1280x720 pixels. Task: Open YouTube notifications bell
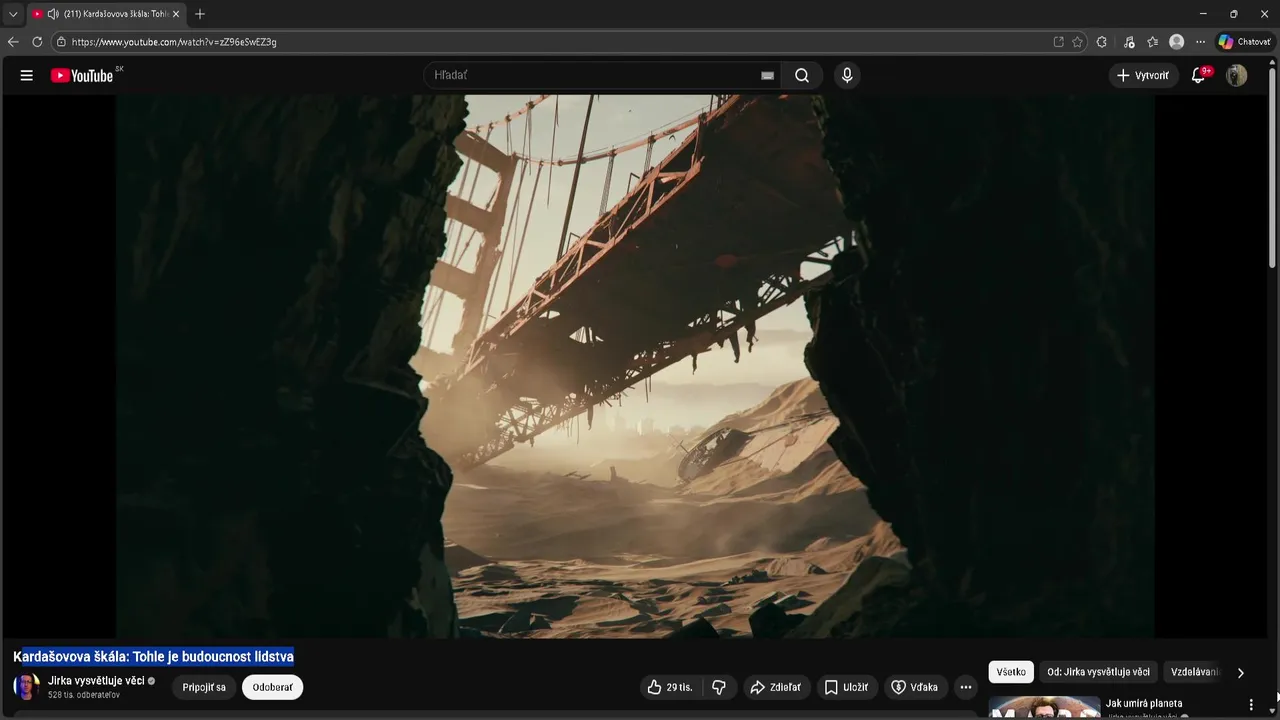(x=1198, y=75)
